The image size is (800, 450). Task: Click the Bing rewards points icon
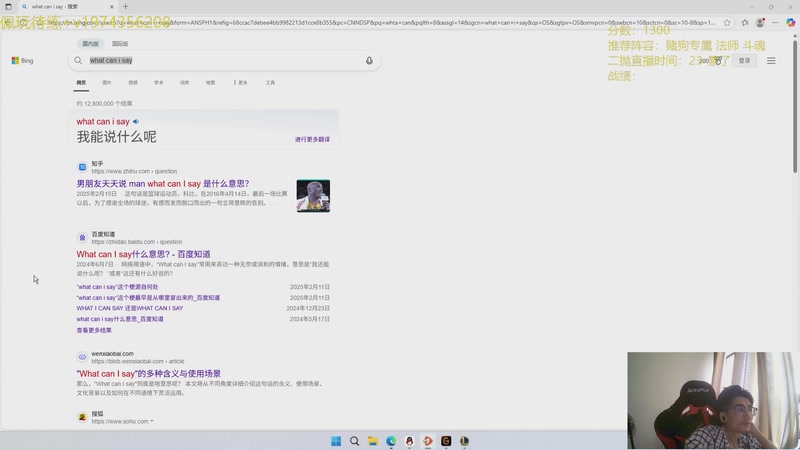(718, 61)
